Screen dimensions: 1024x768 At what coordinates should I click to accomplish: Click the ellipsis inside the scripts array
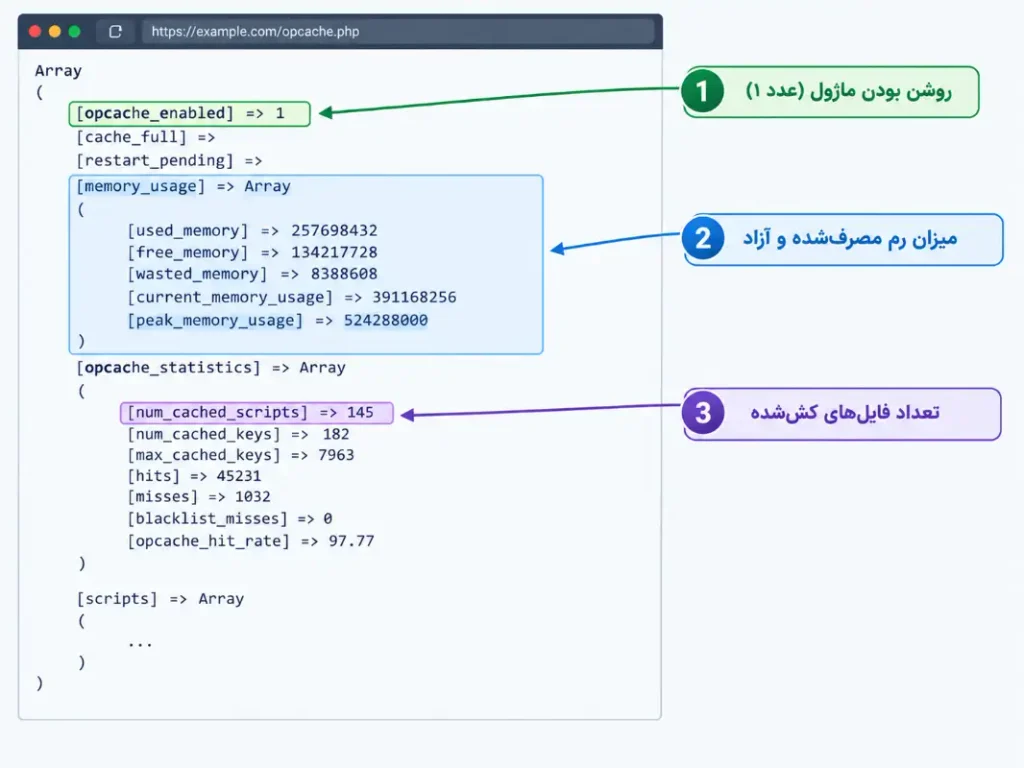click(x=140, y=644)
